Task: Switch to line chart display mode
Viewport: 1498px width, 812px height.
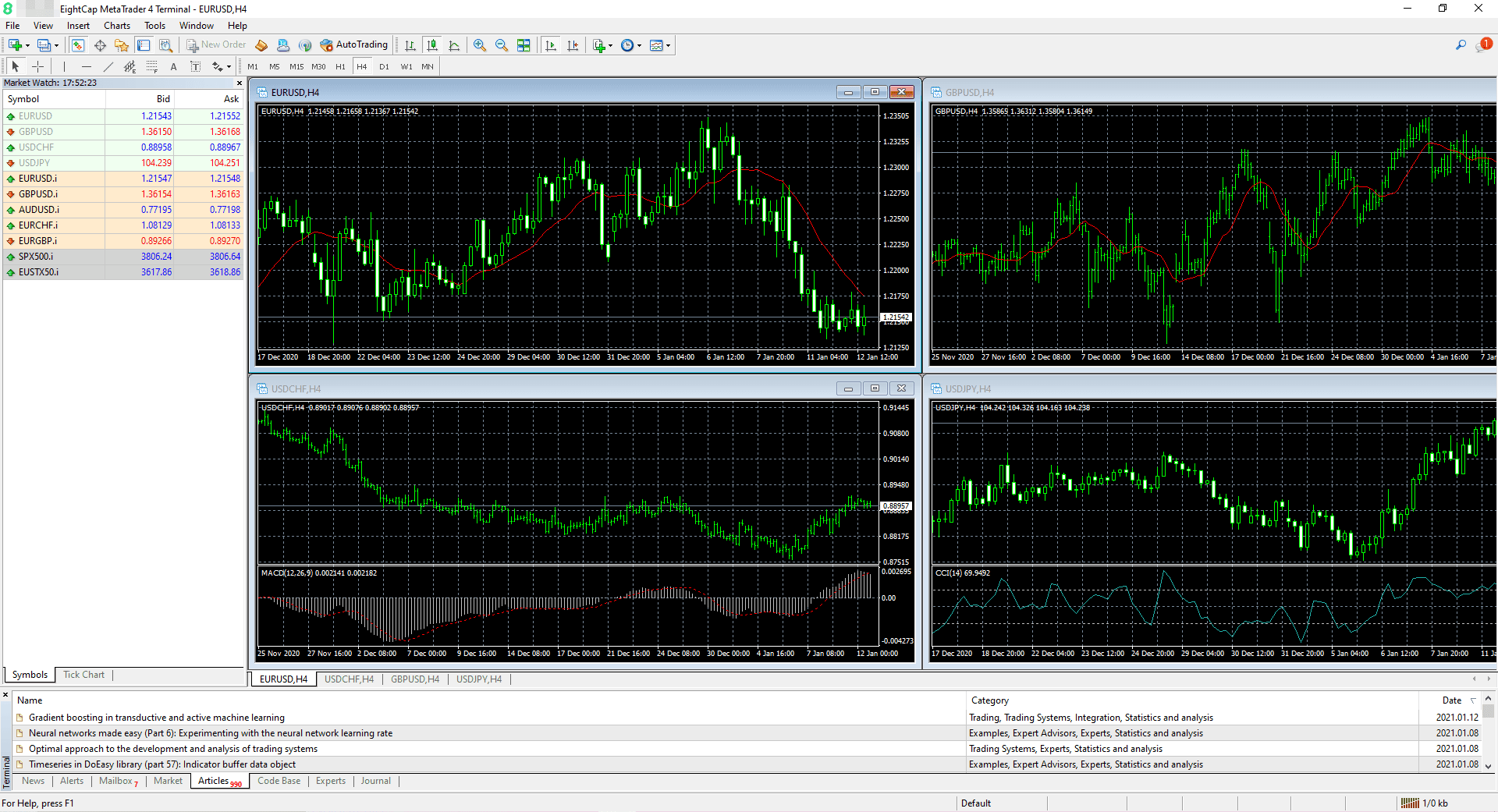Action: [455, 44]
